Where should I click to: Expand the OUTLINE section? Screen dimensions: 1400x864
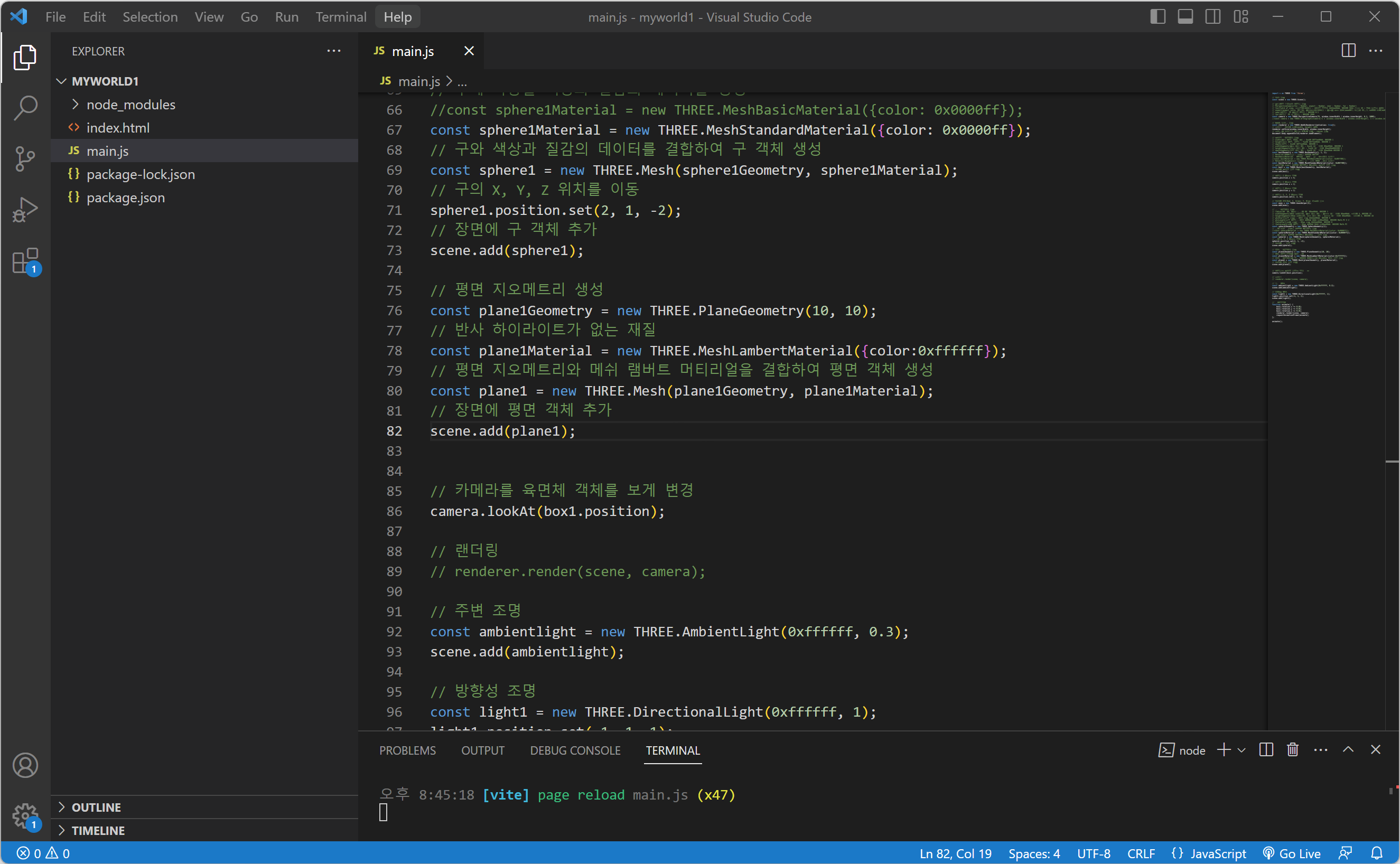pyautogui.click(x=96, y=807)
